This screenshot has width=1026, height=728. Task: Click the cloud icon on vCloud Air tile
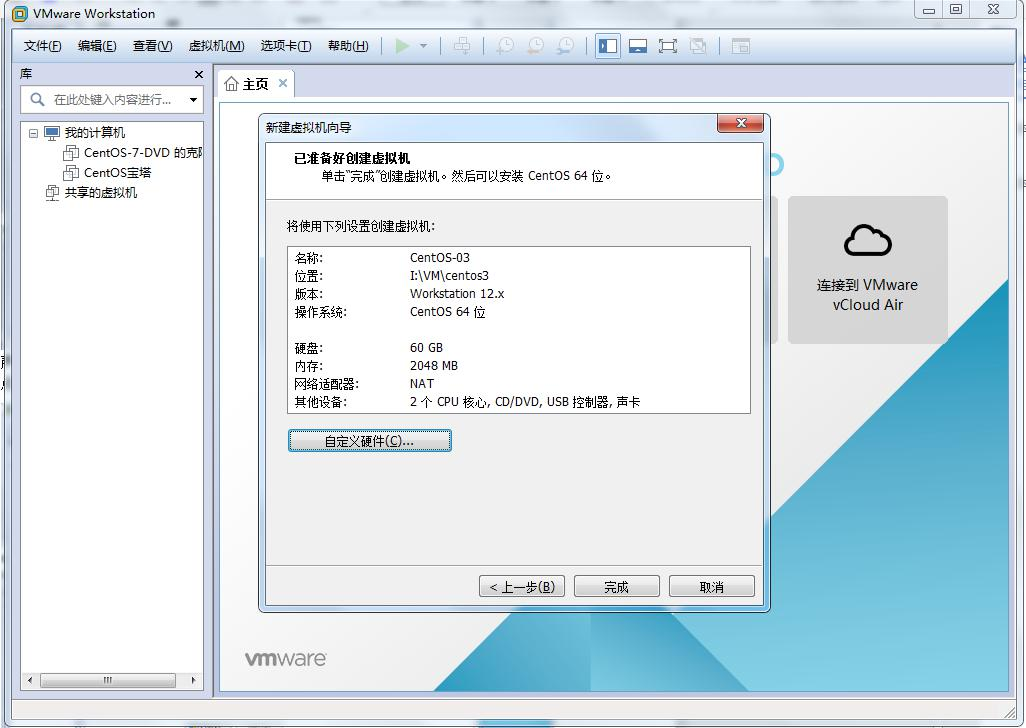(x=868, y=241)
